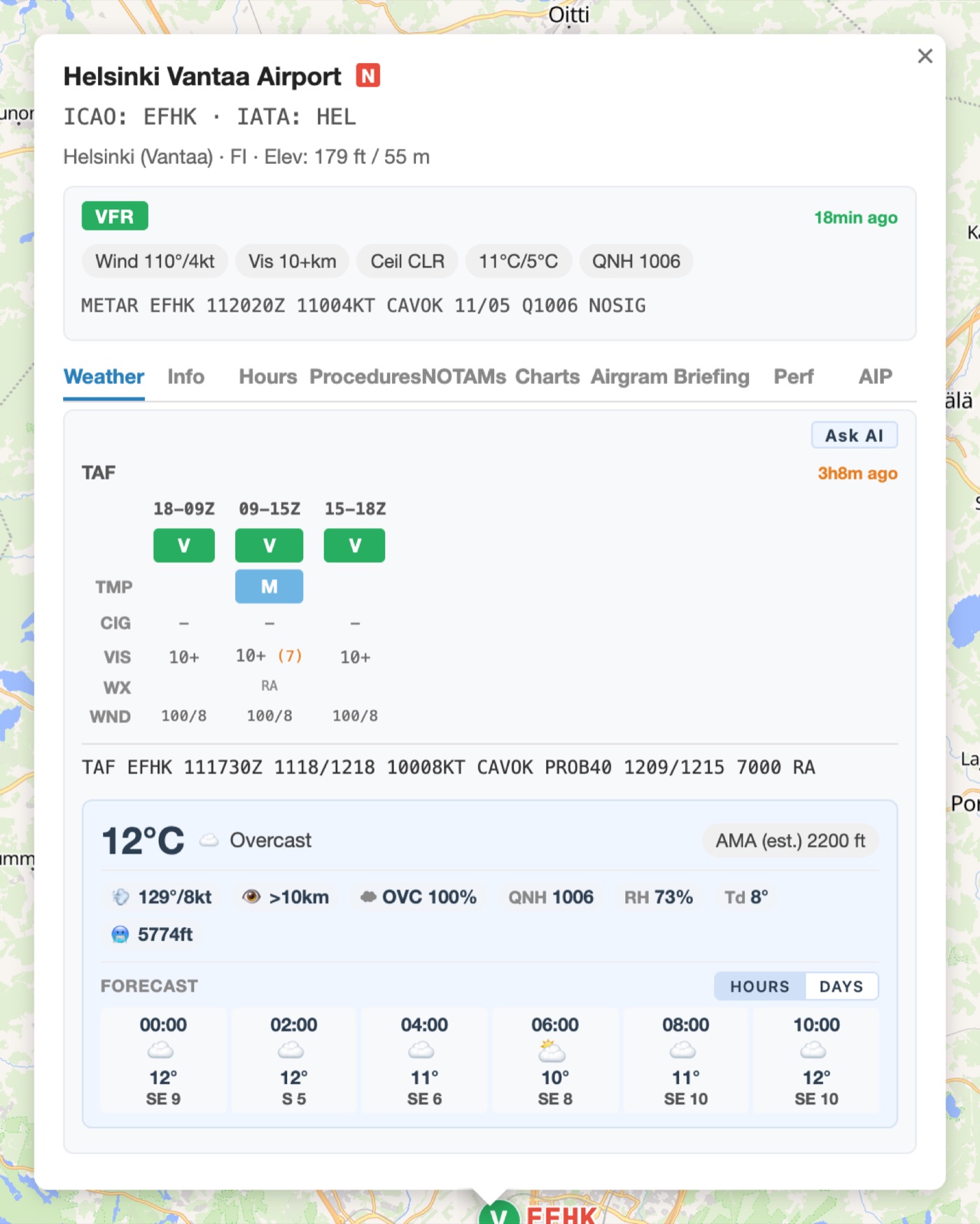Click the green V badge for 15–18Z
Screen dimensions: 980x1224
coord(355,545)
